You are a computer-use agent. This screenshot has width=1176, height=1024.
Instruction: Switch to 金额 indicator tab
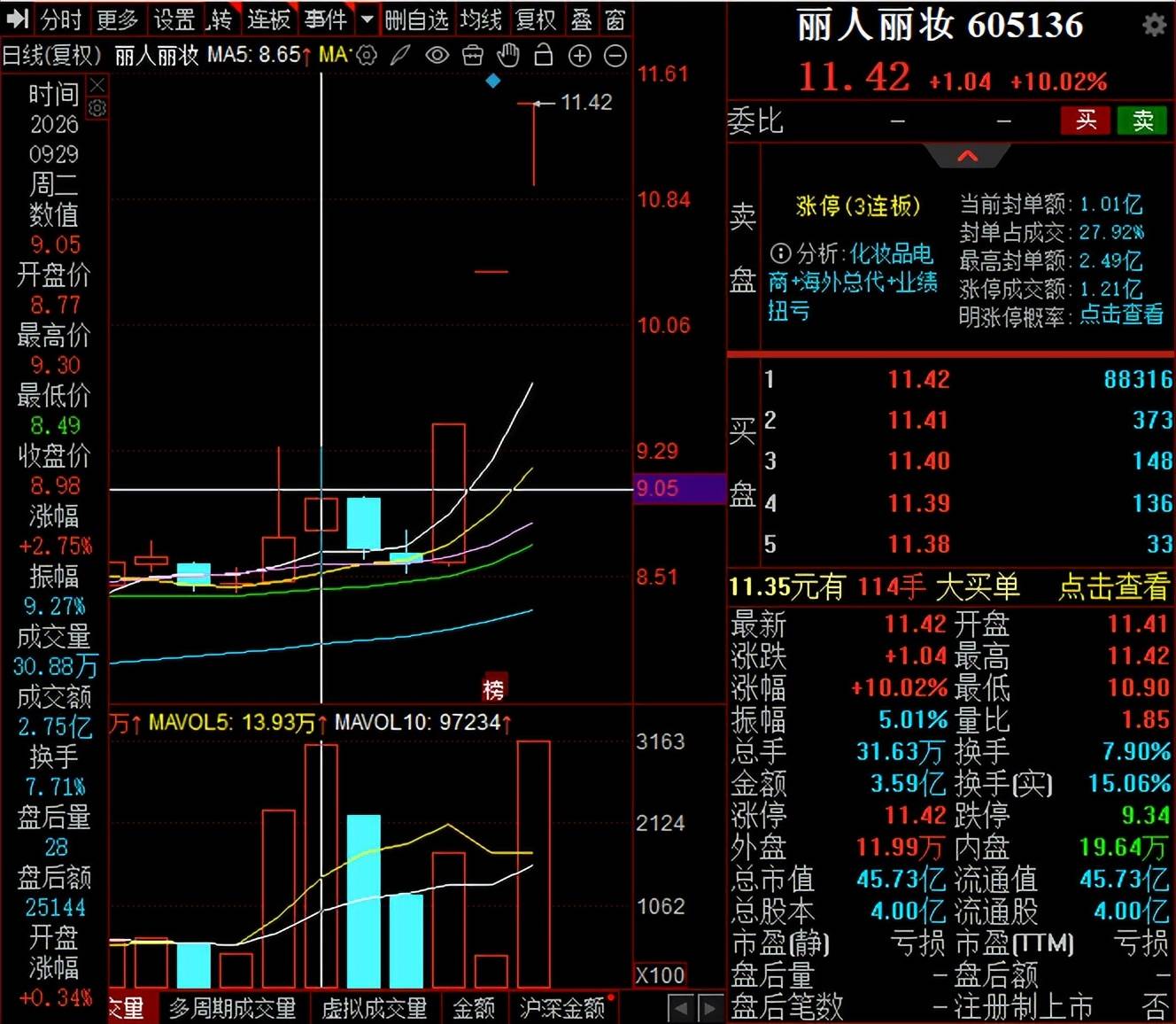click(474, 1008)
